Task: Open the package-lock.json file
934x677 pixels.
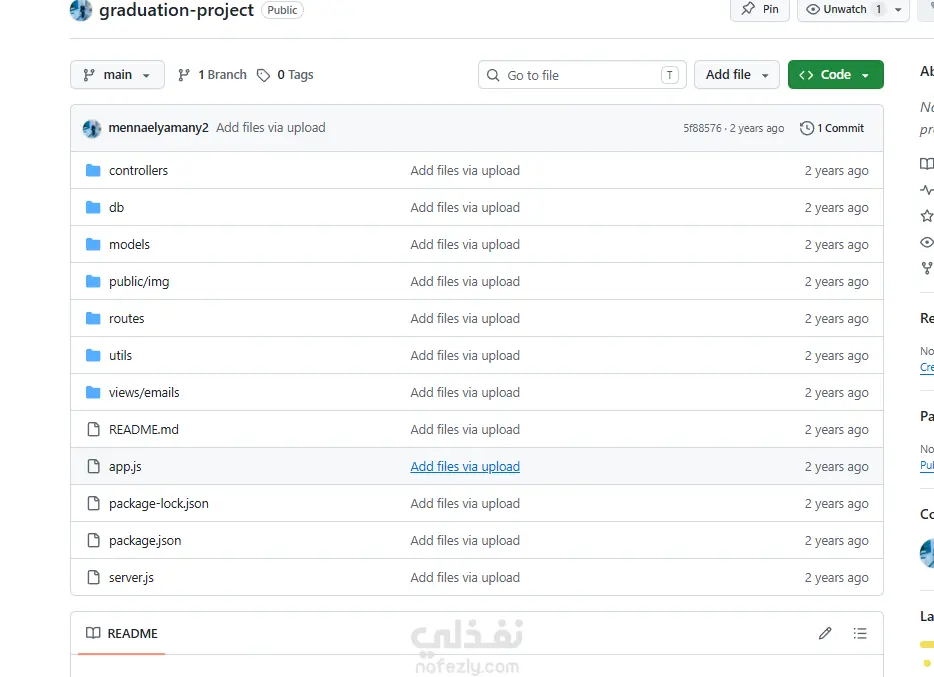Action: coord(158,504)
